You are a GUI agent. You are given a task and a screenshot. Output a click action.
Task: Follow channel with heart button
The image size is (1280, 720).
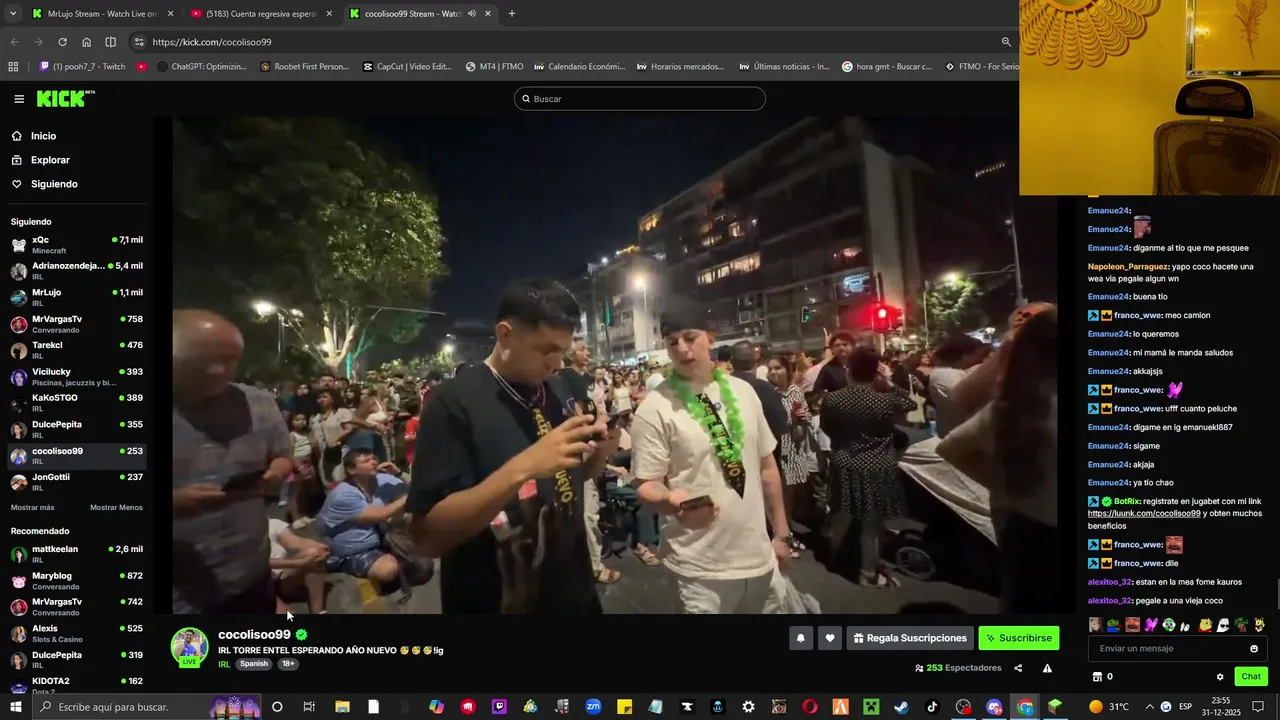pos(830,638)
